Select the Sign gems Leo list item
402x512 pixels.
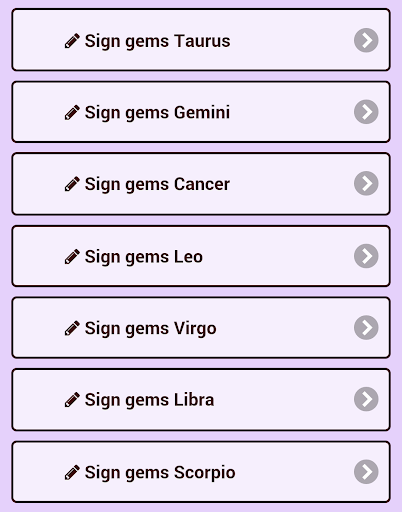201,256
